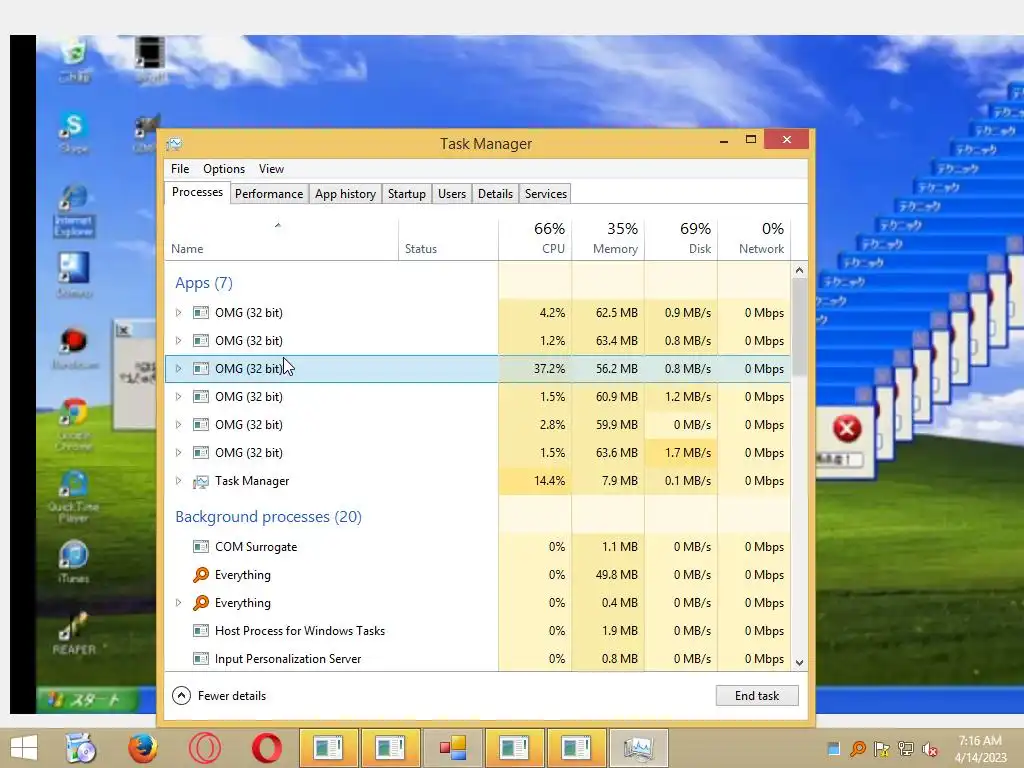This screenshot has height=768, width=1024.
Task: Click the colored squares taskbar icon
Action: click(x=452, y=748)
